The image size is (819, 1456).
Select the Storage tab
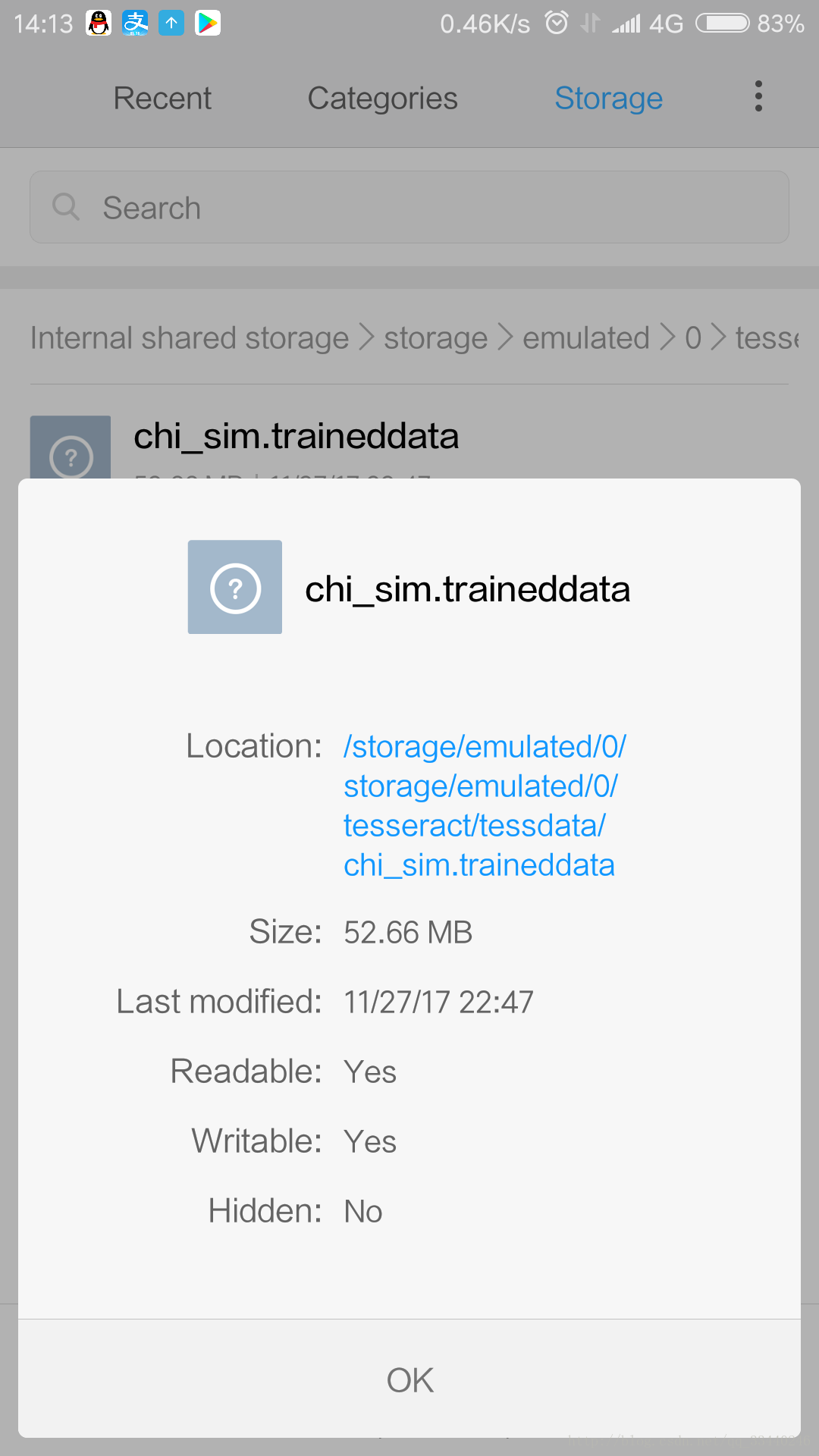(x=609, y=98)
